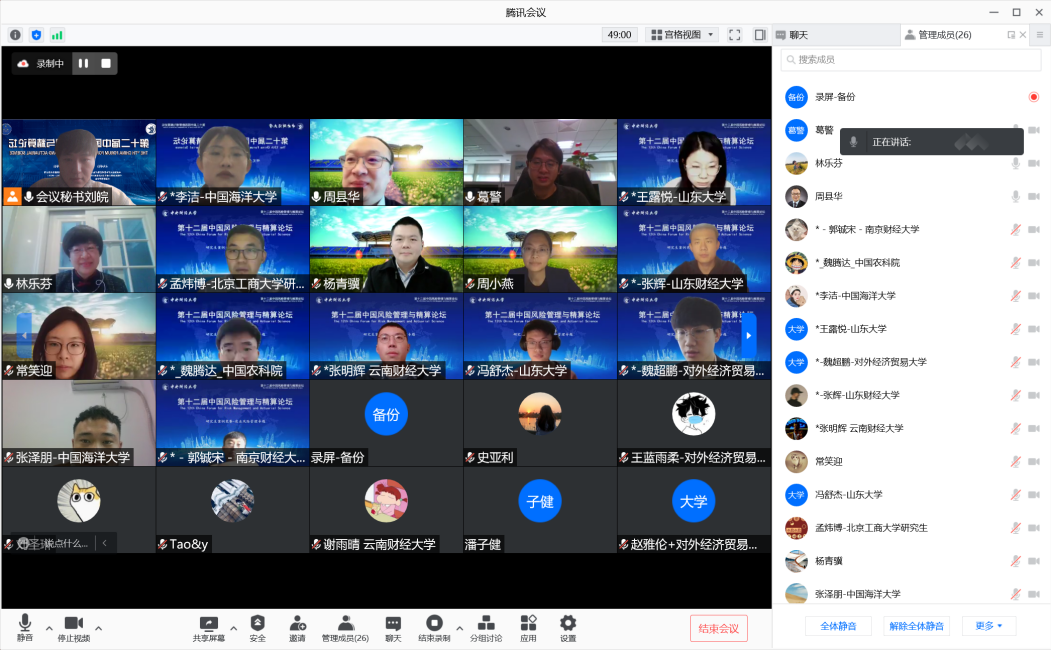Click the 搜索成员 member search field
This screenshot has width=1051, height=650.
click(x=910, y=60)
